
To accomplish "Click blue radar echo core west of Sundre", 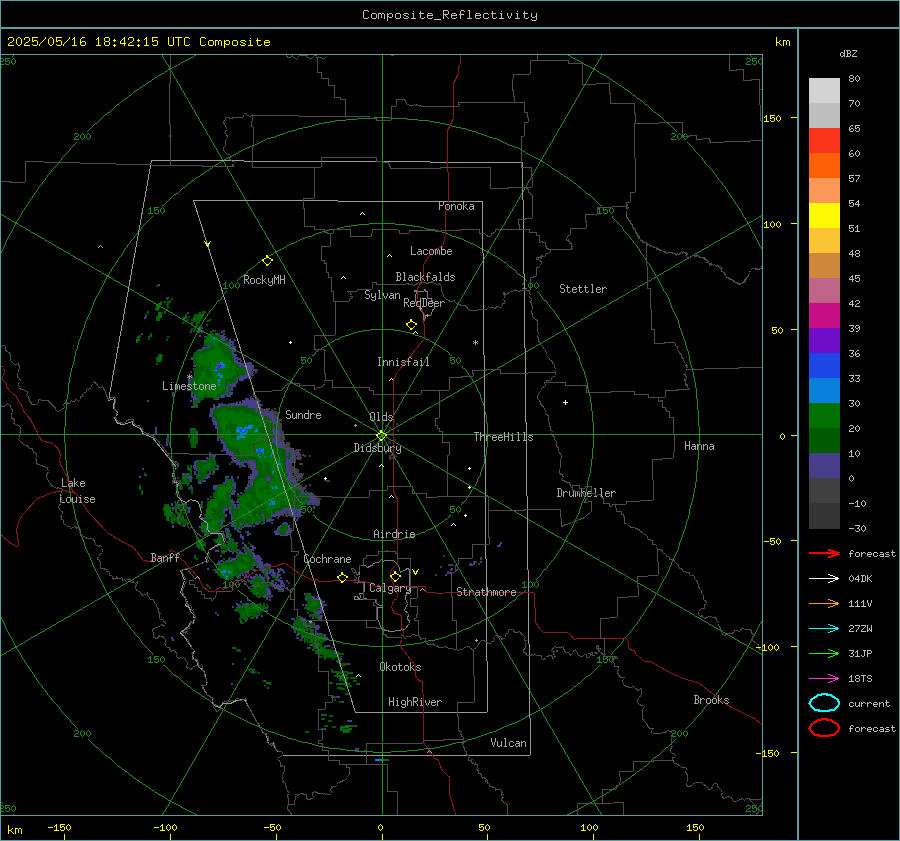I will pyautogui.click(x=244, y=430).
